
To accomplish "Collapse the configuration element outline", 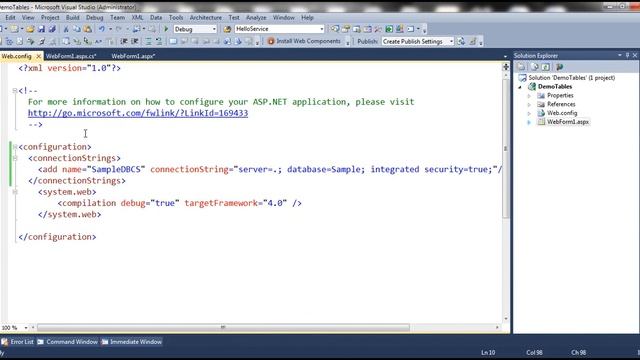I will pos(15,147).
